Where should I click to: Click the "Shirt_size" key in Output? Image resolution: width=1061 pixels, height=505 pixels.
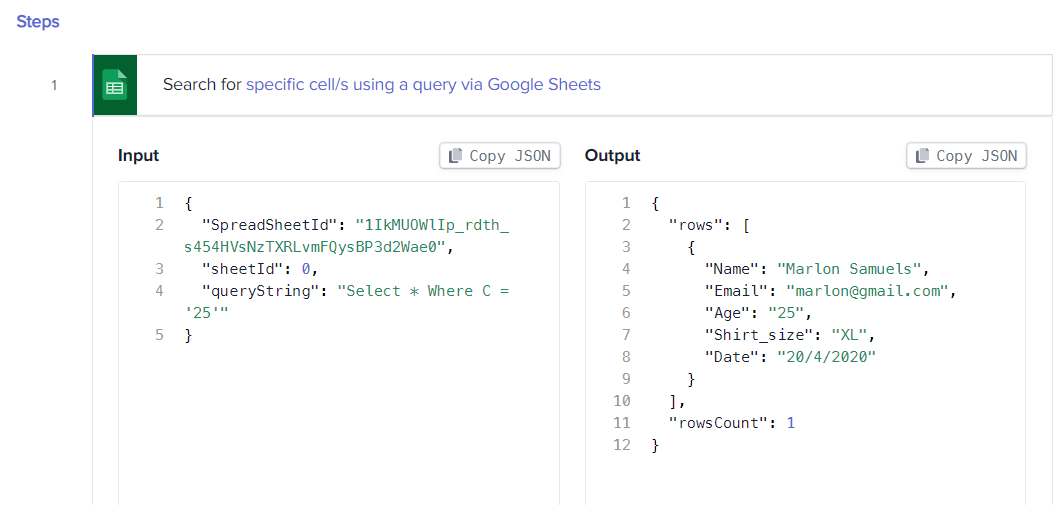[x=759, y=335]
